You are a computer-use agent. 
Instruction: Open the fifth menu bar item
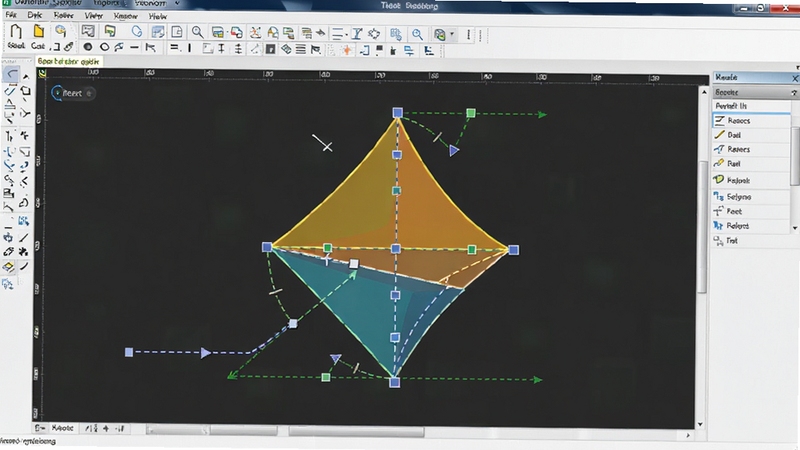click(126, 16)
